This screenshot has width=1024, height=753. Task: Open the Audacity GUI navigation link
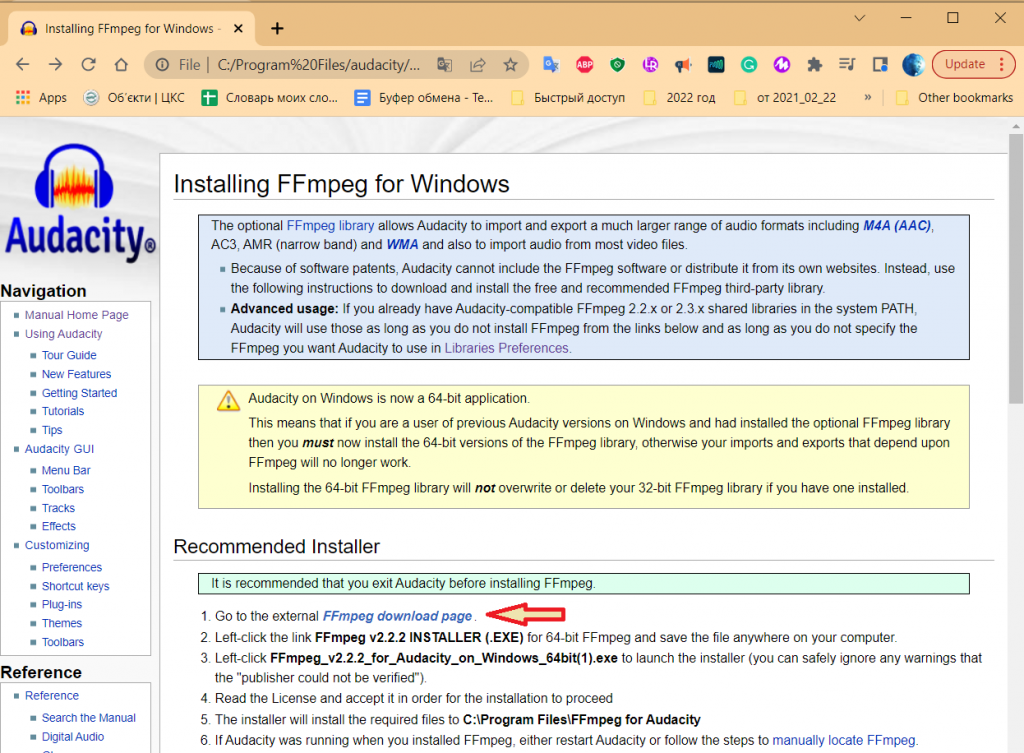pos(59,449)
